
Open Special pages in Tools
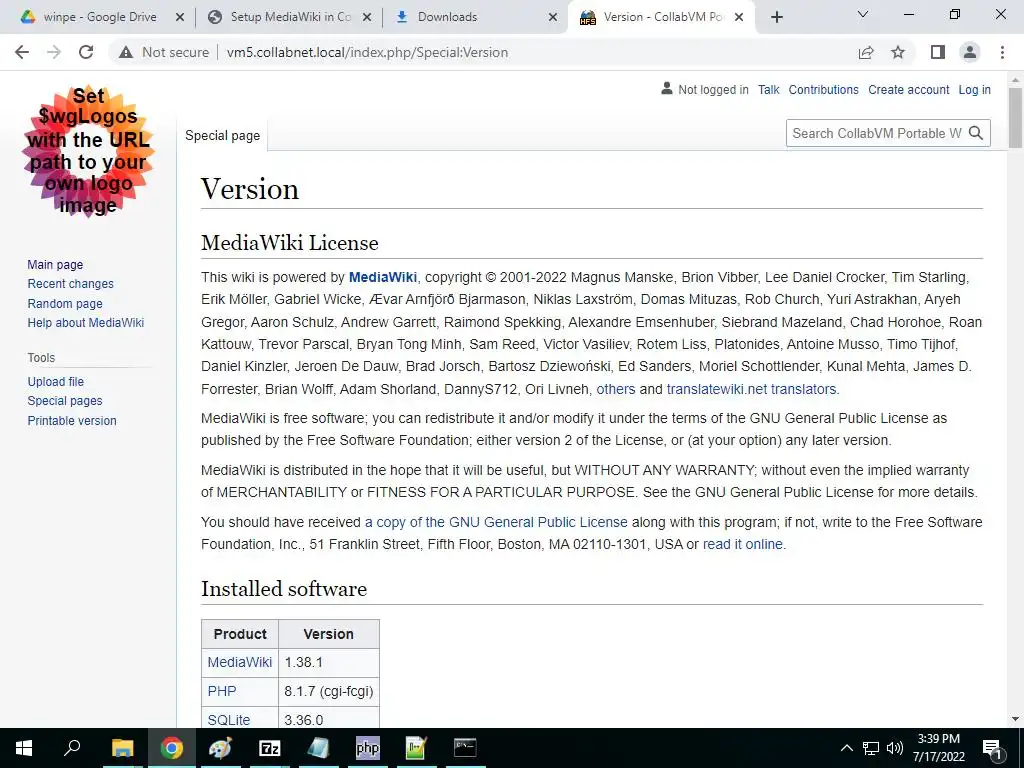pyautogui.click(x=65, y=401)
